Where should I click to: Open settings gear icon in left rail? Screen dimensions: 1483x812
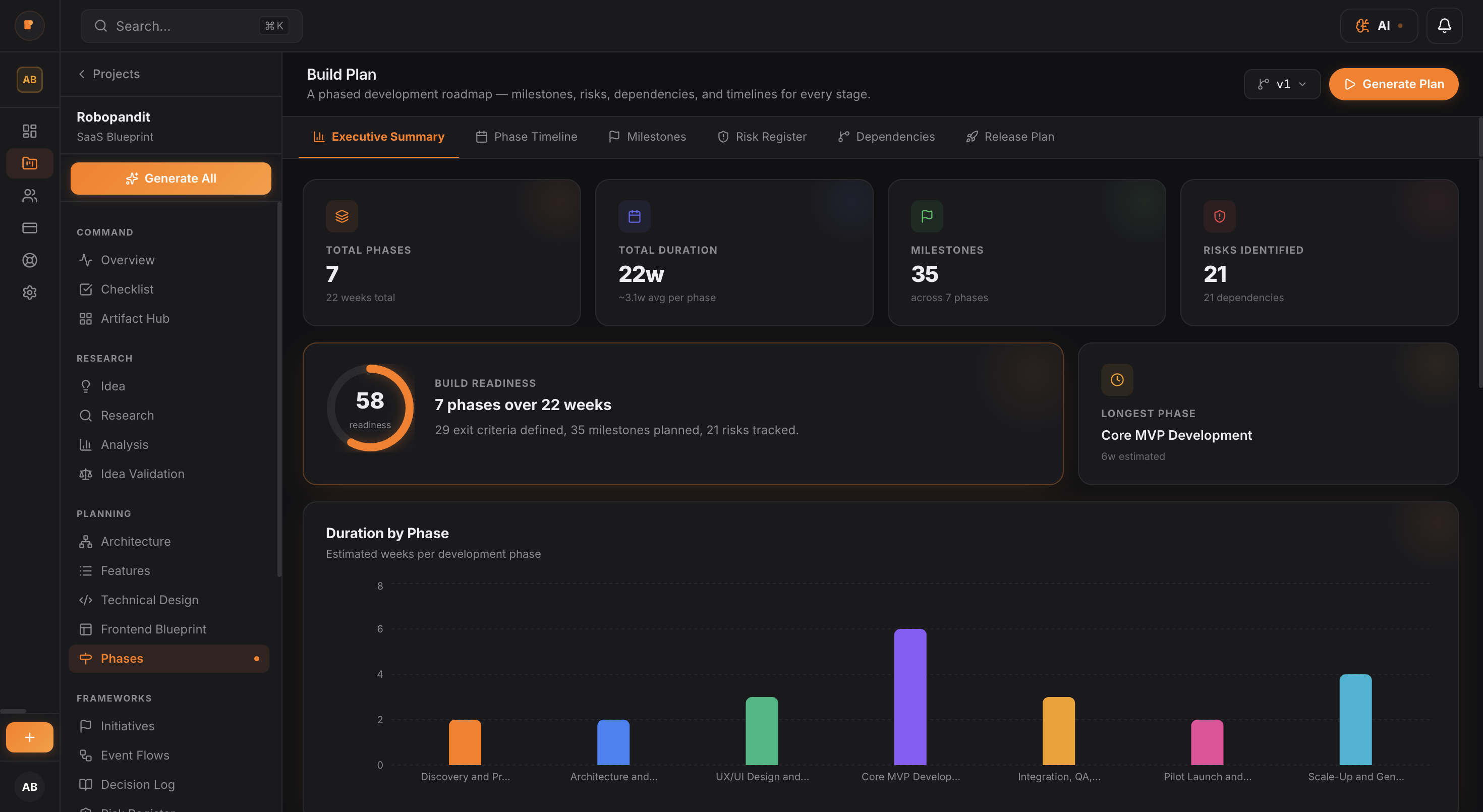29,293
